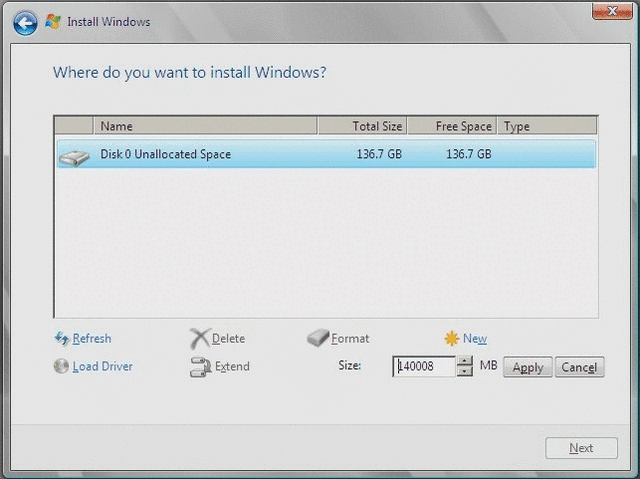Viewport: 640px width, 479px height.
Task: Choose the Delete option
Action: point(228,339)
